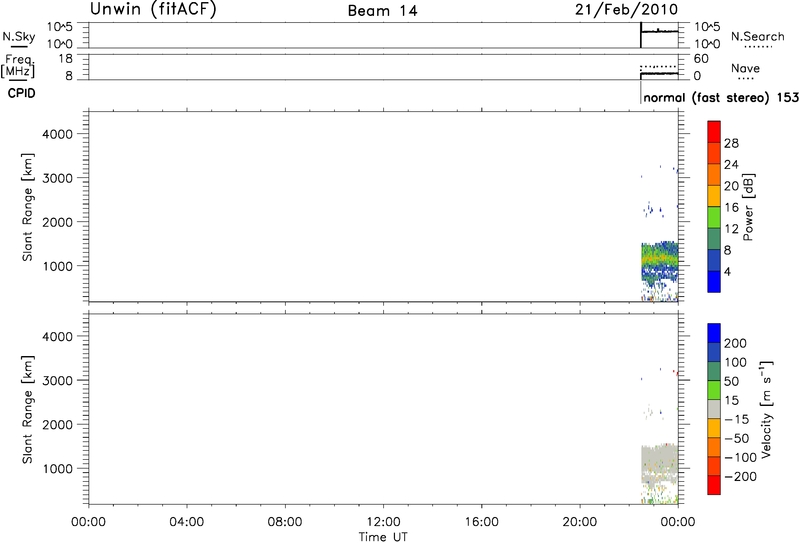This screenshot has height=543, width=800.
Task: Click the grey velocity scatter band near 1000 km
Action: pyautogui.click(x=659, y=462)
